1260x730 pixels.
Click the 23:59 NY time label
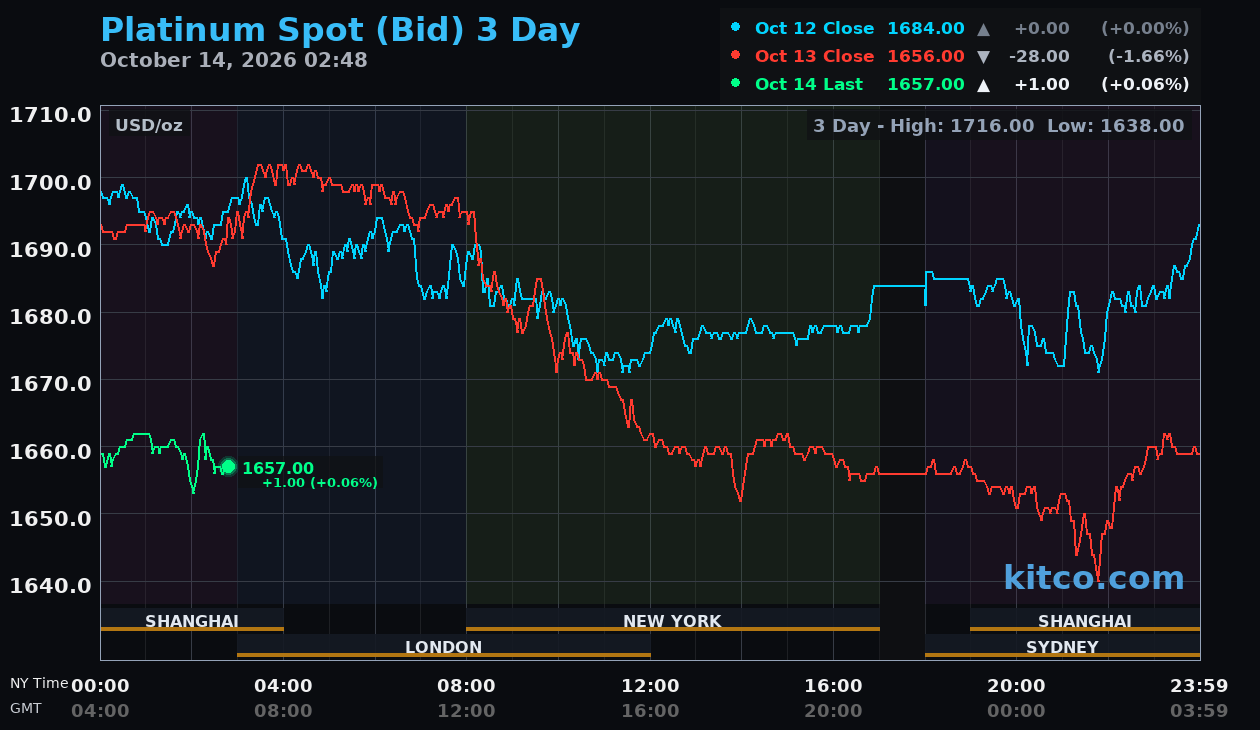[x=1199, y=686]
